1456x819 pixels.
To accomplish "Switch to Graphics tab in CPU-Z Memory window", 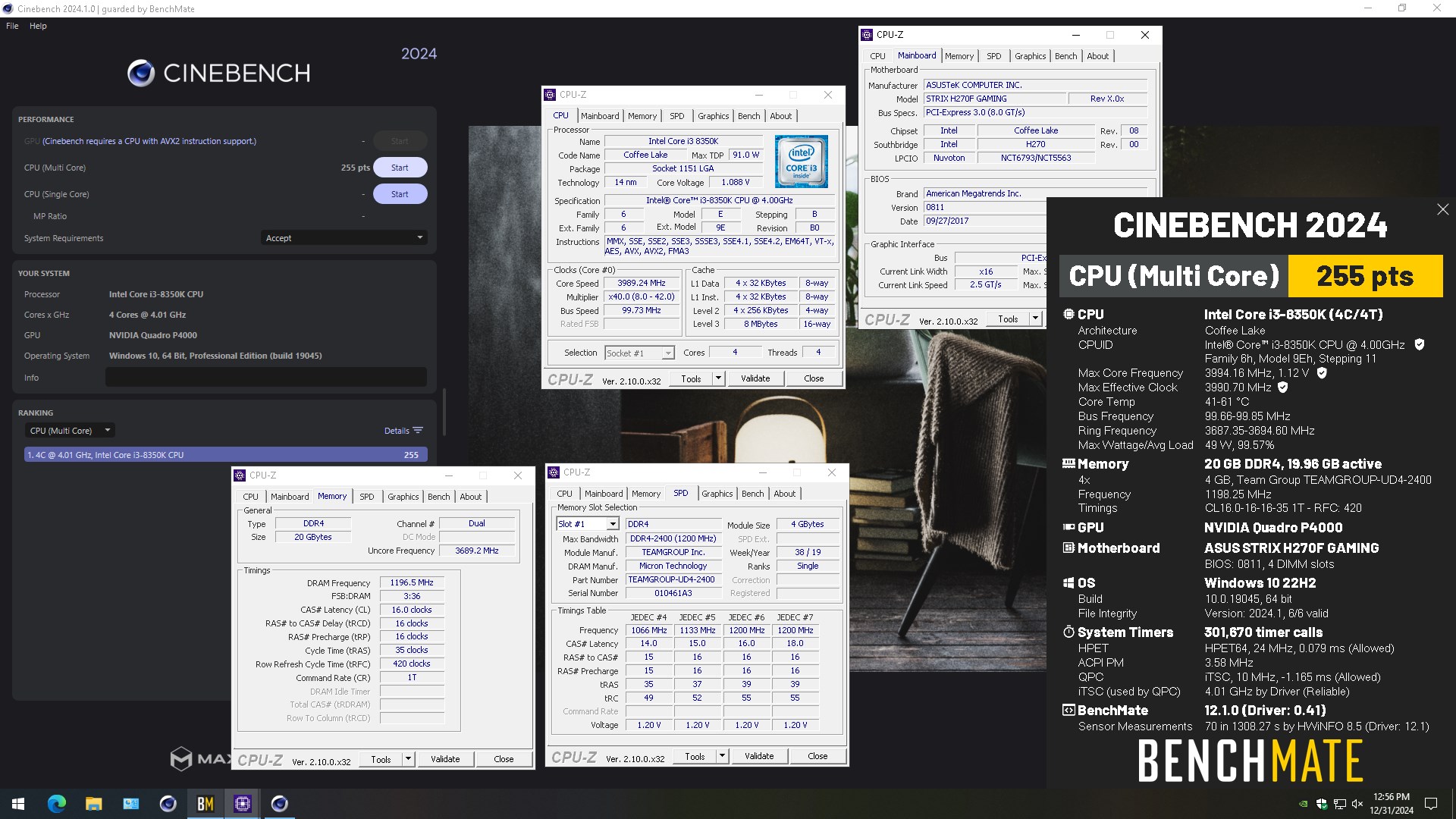I will (403, 497).
